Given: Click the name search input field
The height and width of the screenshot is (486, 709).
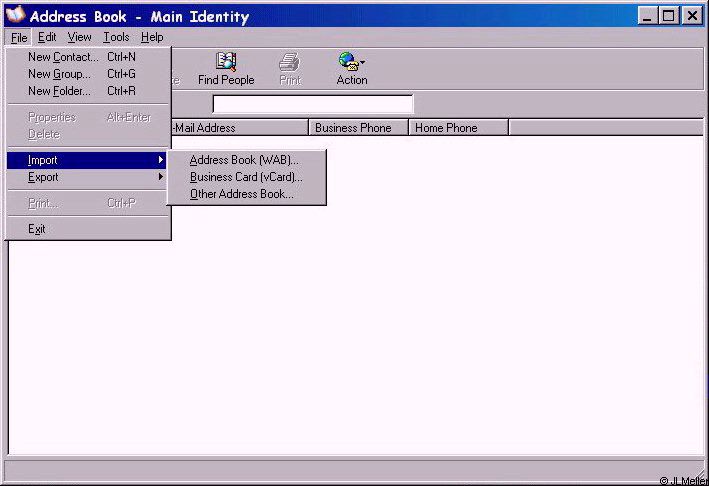Looking at the screenshot, I should [x=312, y=104].
